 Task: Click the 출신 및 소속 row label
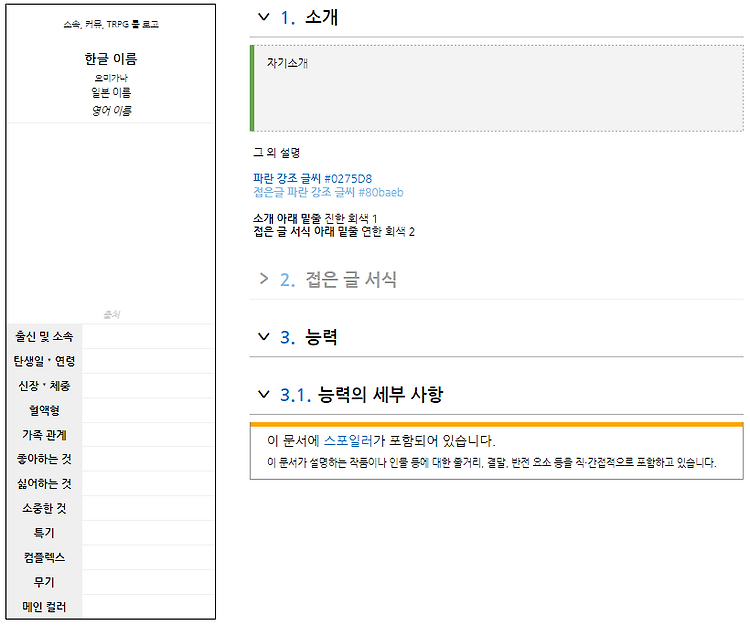pos(44,337)
